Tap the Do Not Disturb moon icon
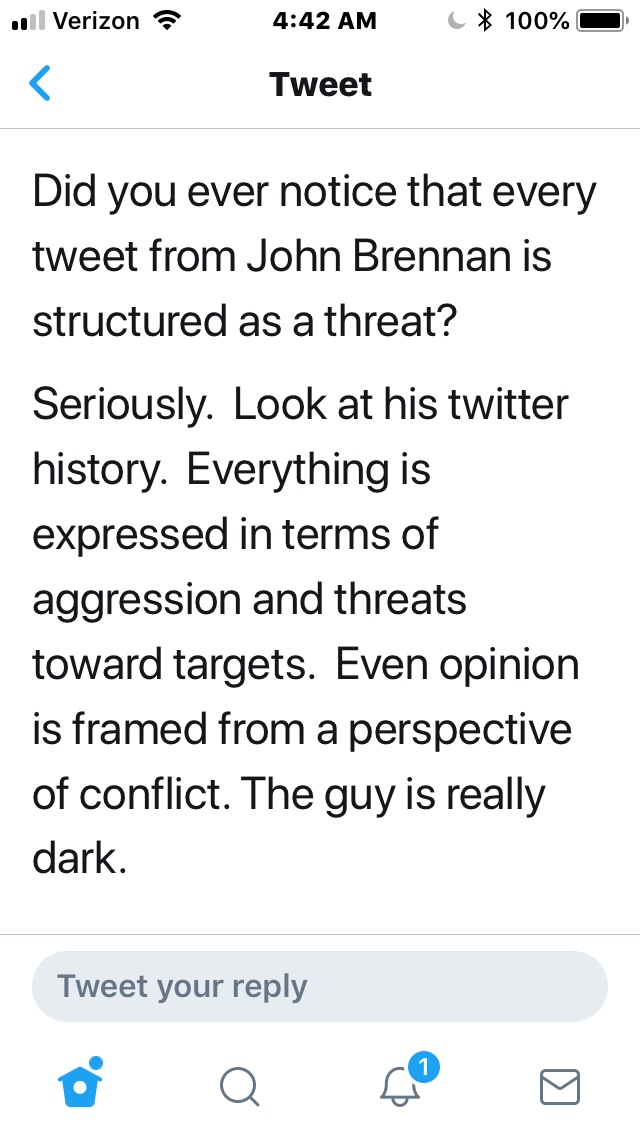 click(x=457, y=20)
